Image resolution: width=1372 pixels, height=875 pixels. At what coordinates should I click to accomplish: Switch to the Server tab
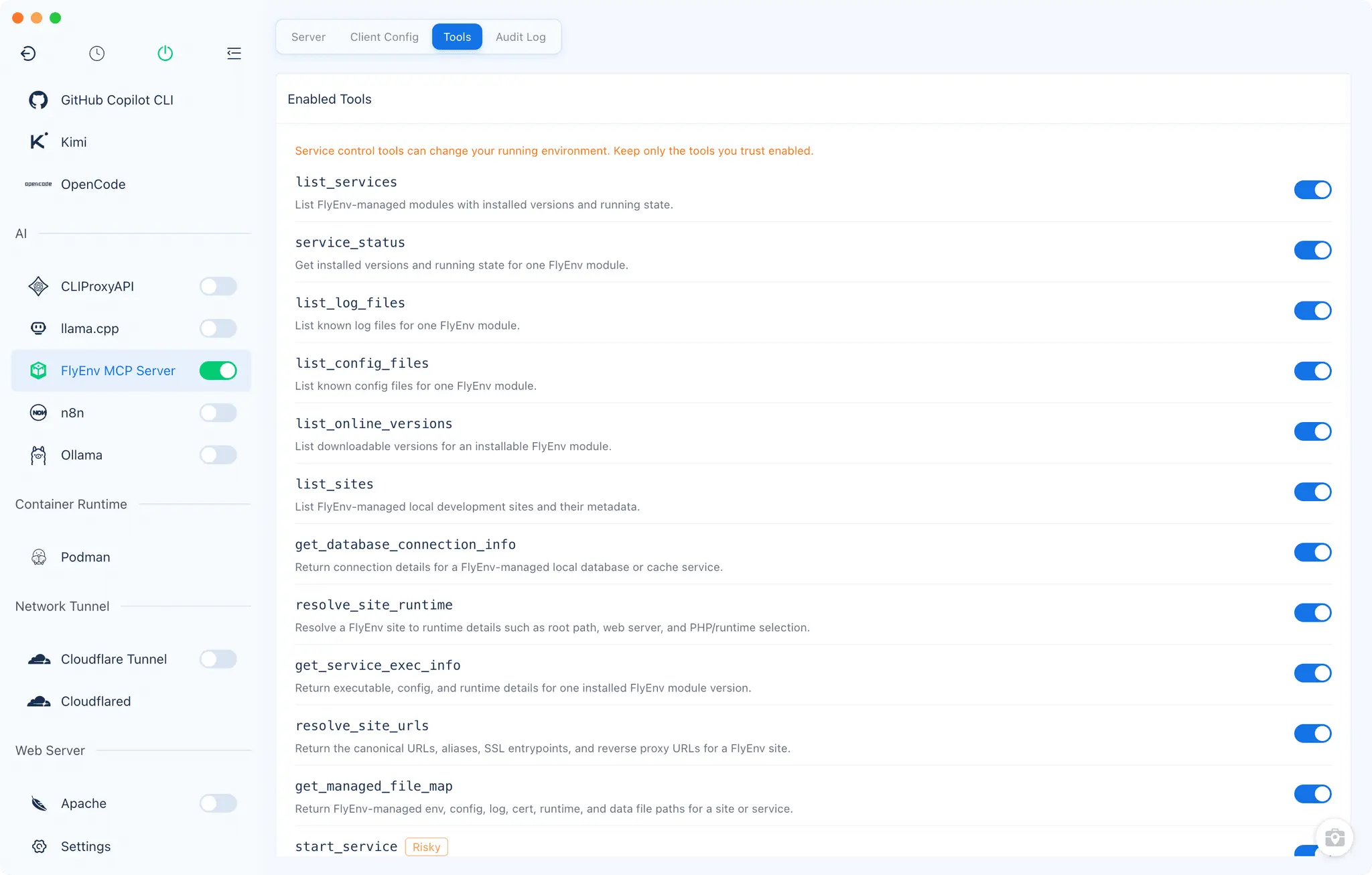click(x=308, y=37)
